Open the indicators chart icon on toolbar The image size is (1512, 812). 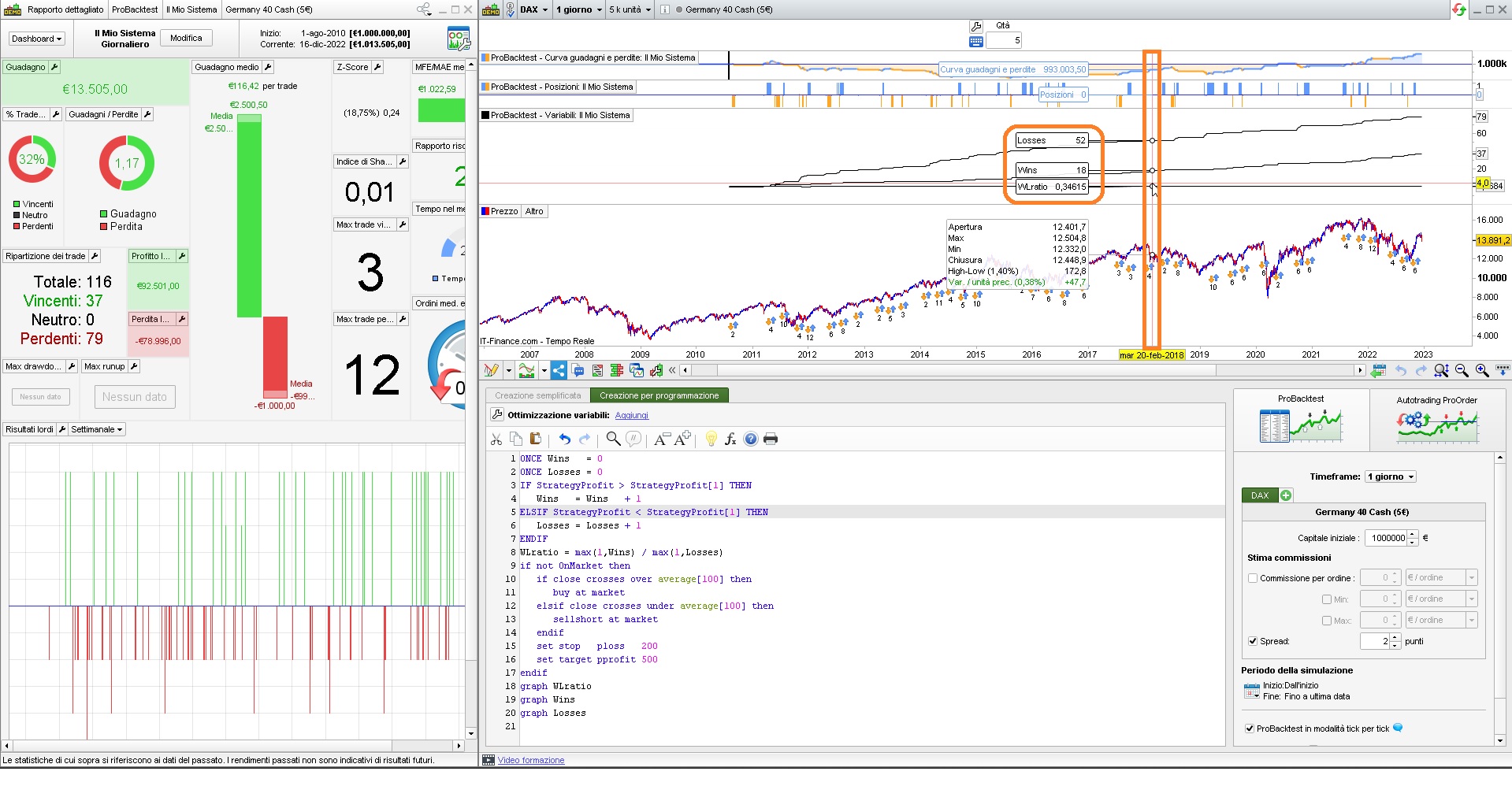527,370
